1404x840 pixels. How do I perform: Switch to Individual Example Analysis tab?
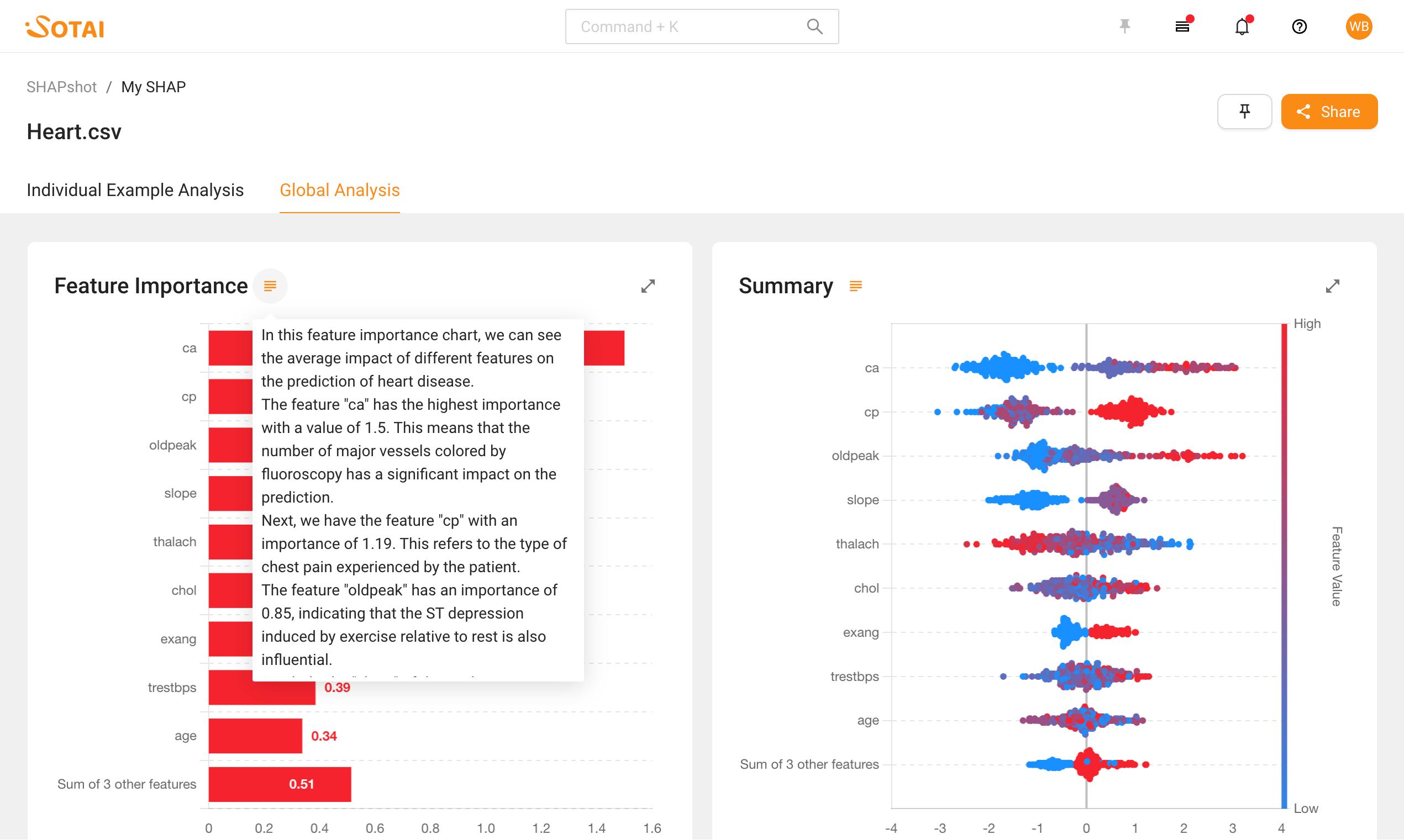(135, 190)
